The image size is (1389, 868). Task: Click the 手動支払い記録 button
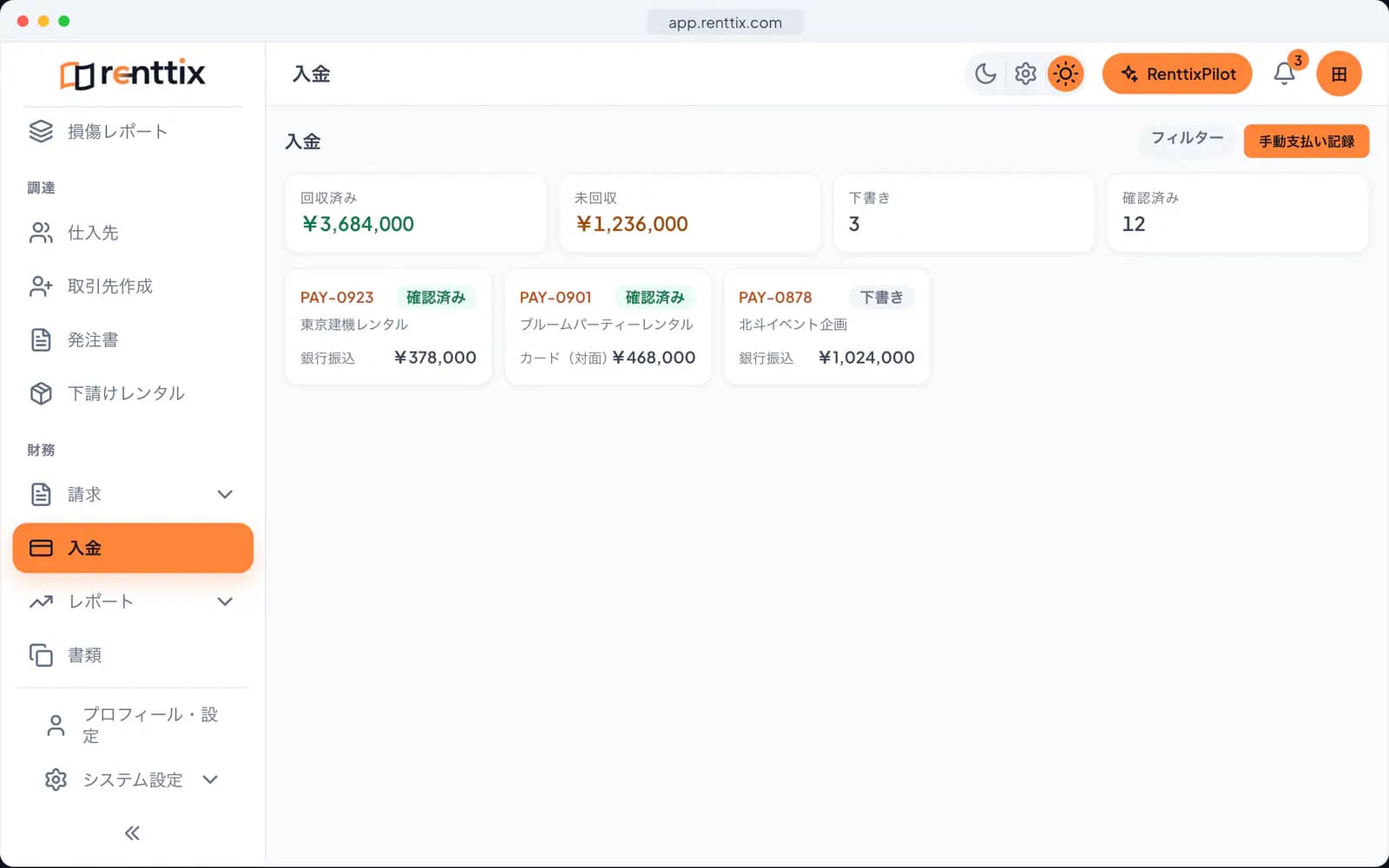1307,141
